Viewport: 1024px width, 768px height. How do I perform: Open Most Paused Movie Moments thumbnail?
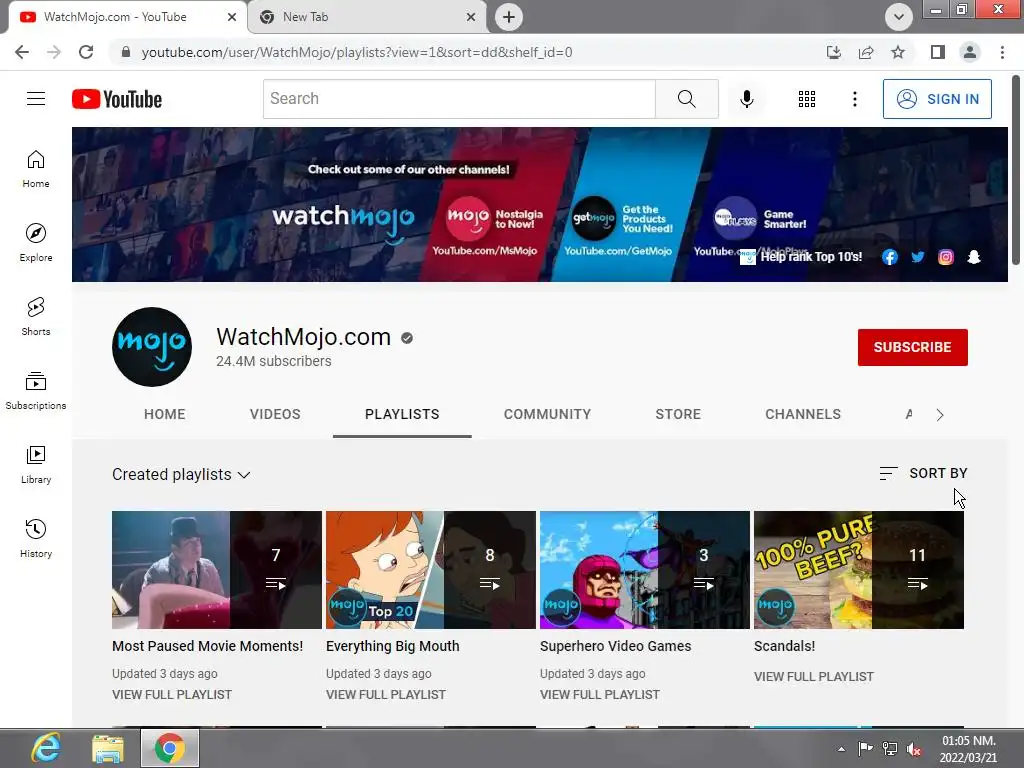point(217,569)
